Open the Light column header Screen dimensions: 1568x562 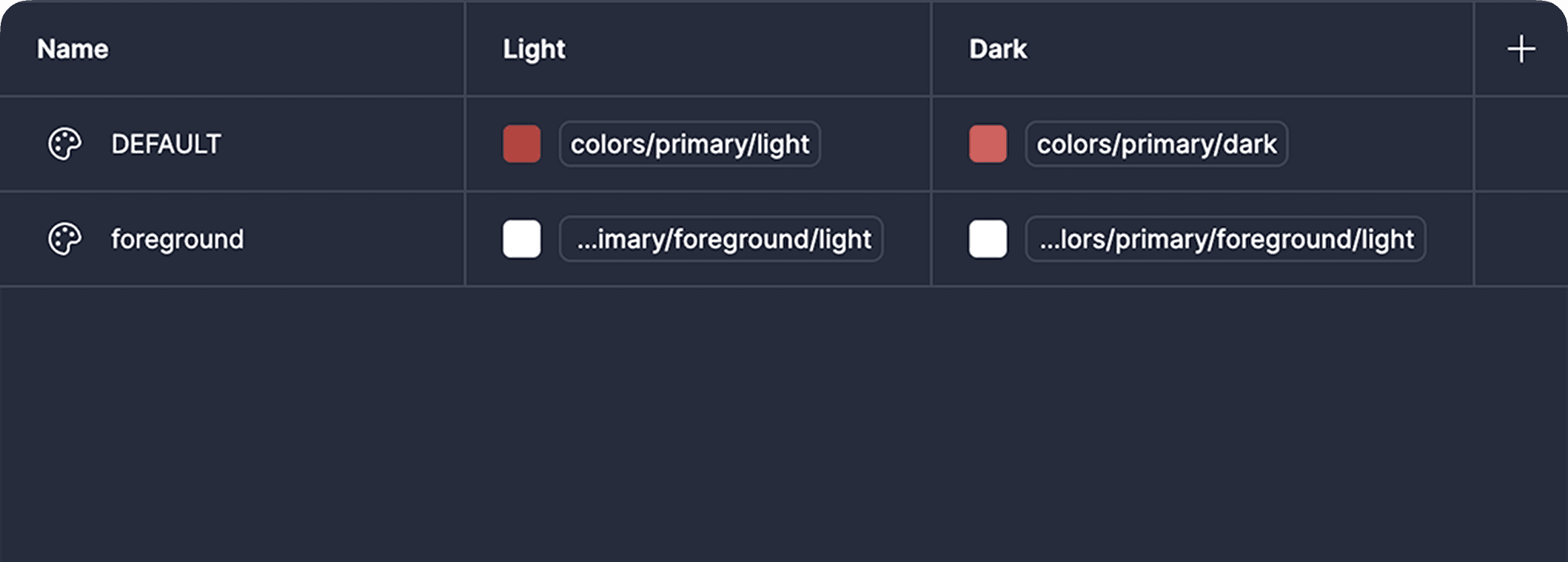coord(535,49)
